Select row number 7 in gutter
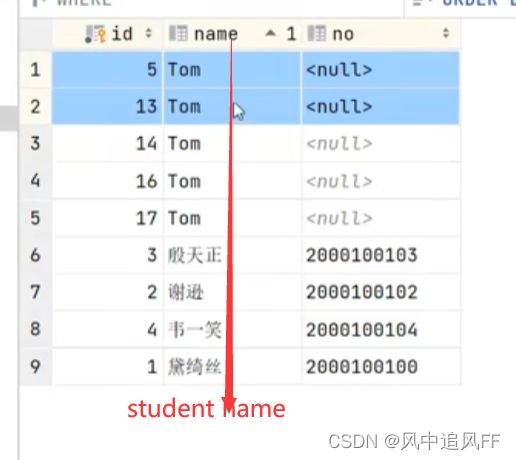516x460 pixels. pyautogui.click(x=36, y=292)
